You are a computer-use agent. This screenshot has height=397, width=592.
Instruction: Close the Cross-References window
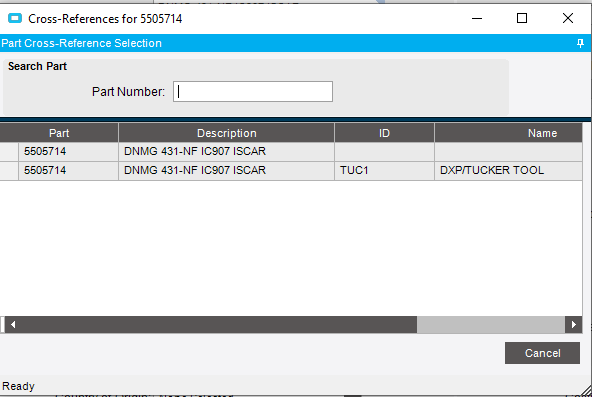(567, 18)
